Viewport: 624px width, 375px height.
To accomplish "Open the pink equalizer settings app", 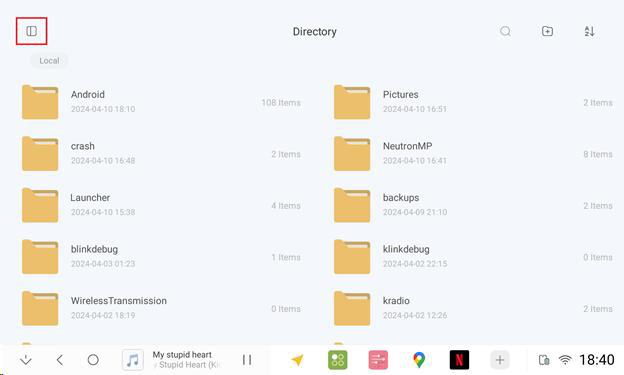I will [x=378, y=360].
